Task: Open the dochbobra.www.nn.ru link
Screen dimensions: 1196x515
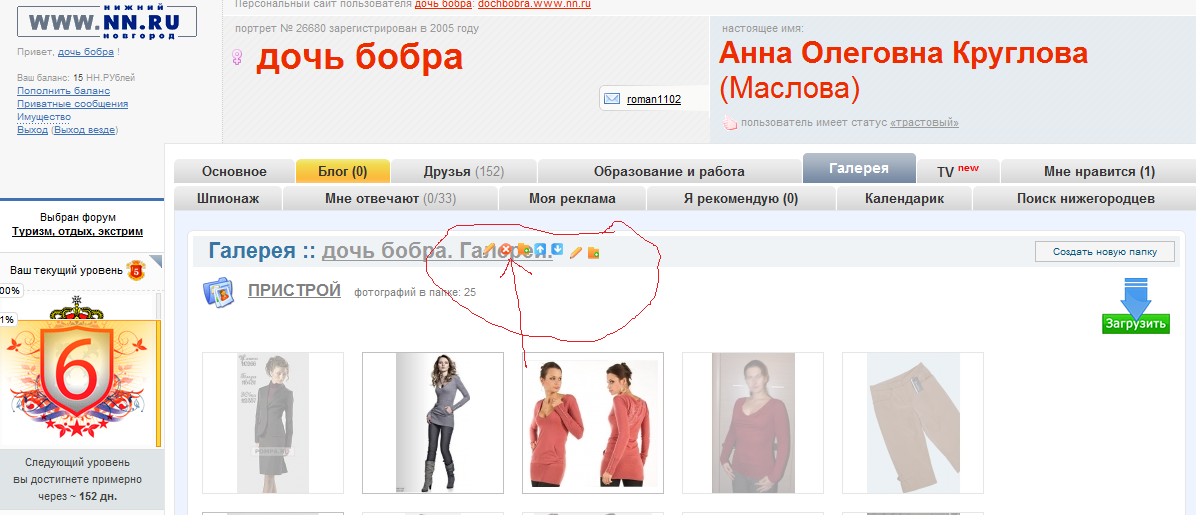Action: coord(534,4)
